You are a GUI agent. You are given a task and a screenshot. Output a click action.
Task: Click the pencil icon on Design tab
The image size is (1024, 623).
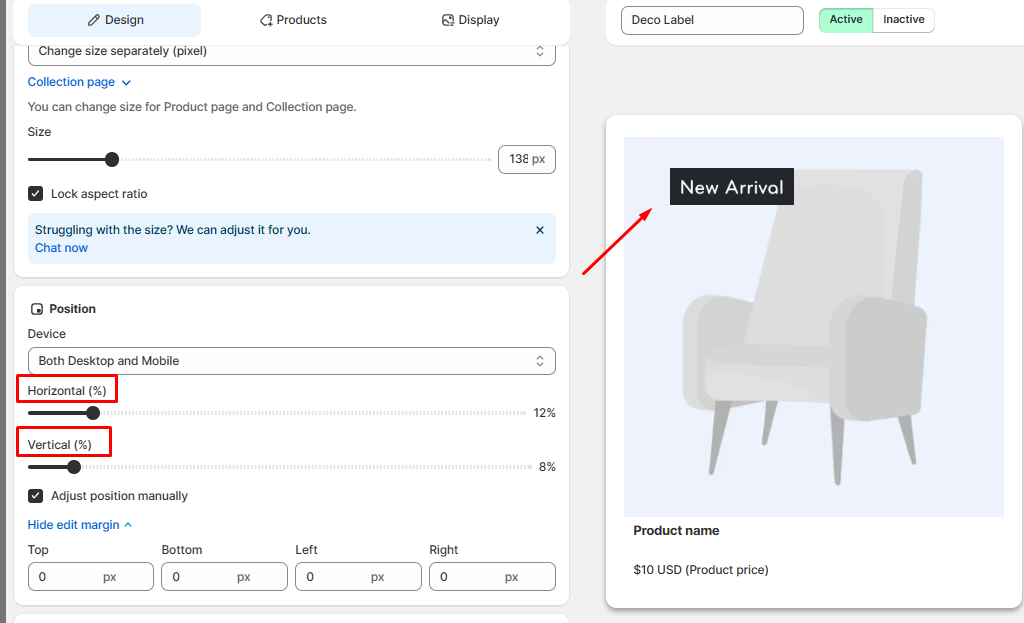94,20
